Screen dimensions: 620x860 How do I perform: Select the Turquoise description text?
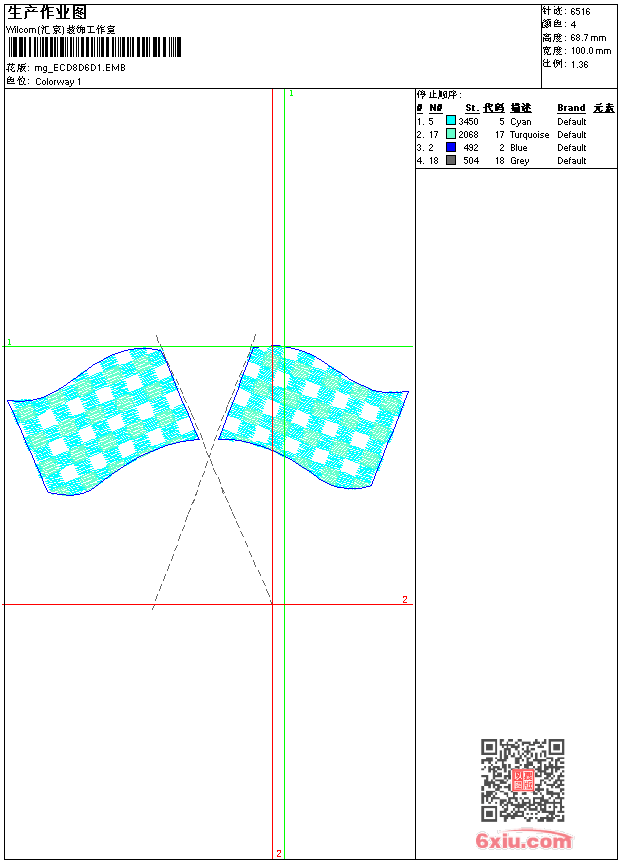click(x=529, y=135)
